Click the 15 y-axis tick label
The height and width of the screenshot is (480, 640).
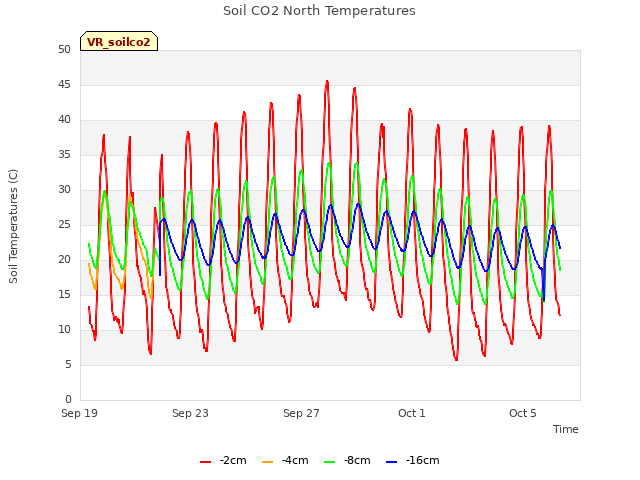coord(64,294)
